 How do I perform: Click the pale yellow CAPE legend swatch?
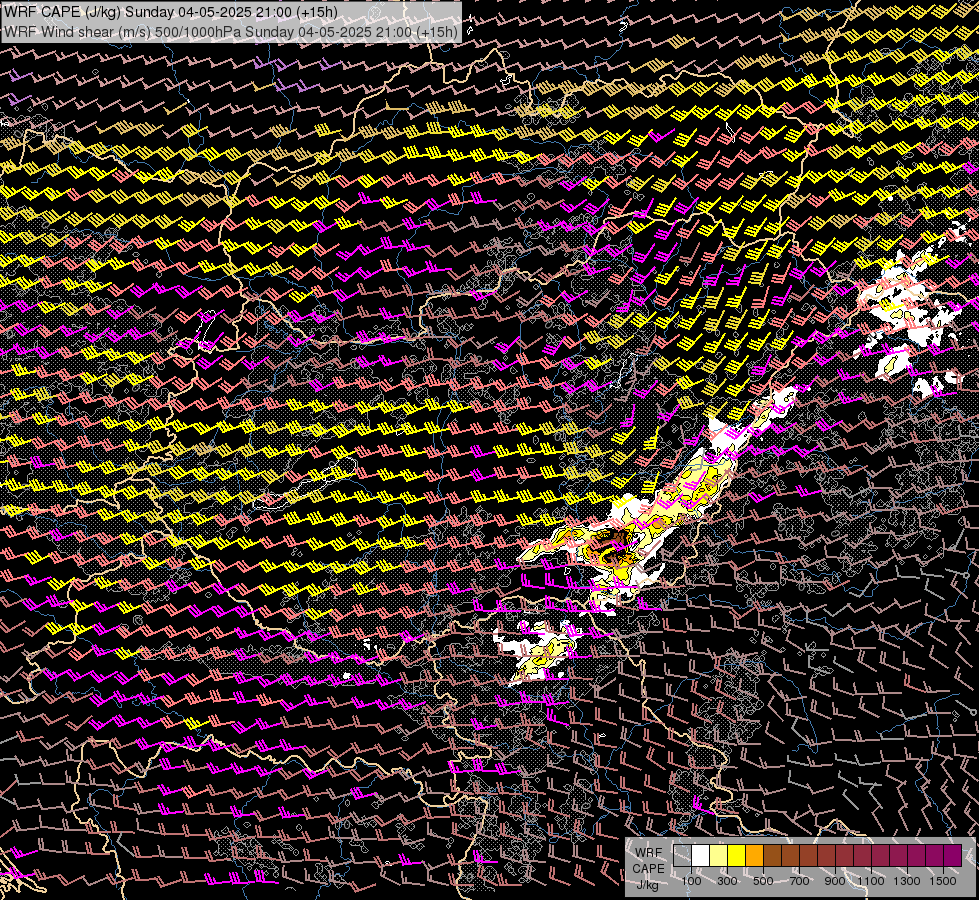tap(719, 855)
